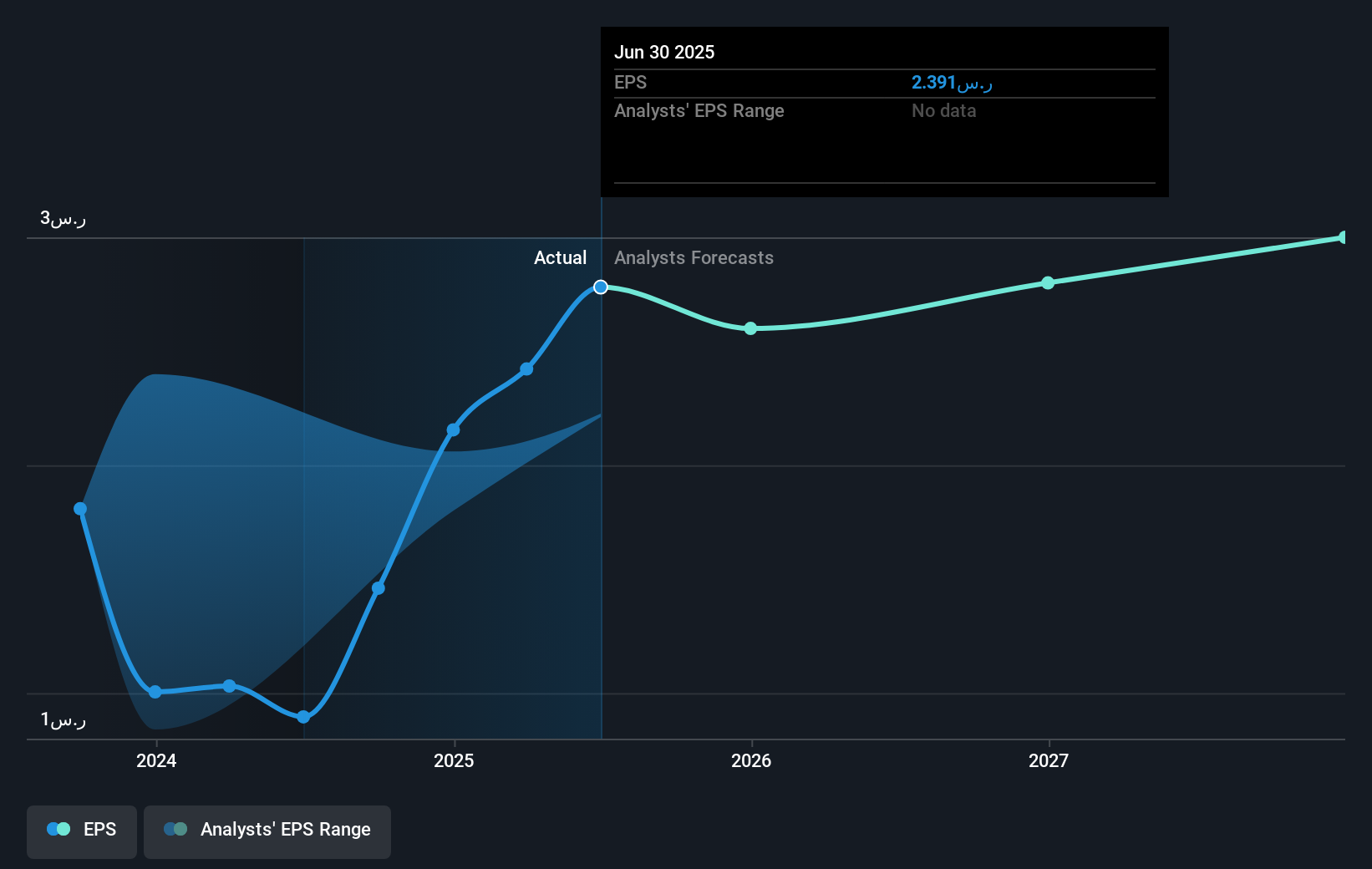1372x869 pixels.
Task: Click the lowest EPS dip data point
Action: pyautogui.click(x=303, y=716)
